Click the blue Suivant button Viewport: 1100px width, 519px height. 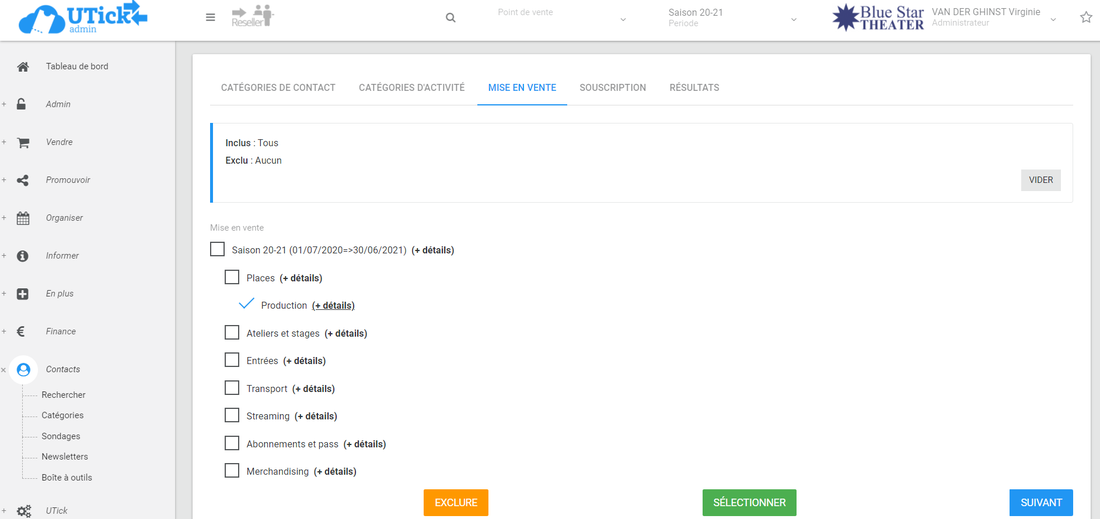[x=1041, y=502]
